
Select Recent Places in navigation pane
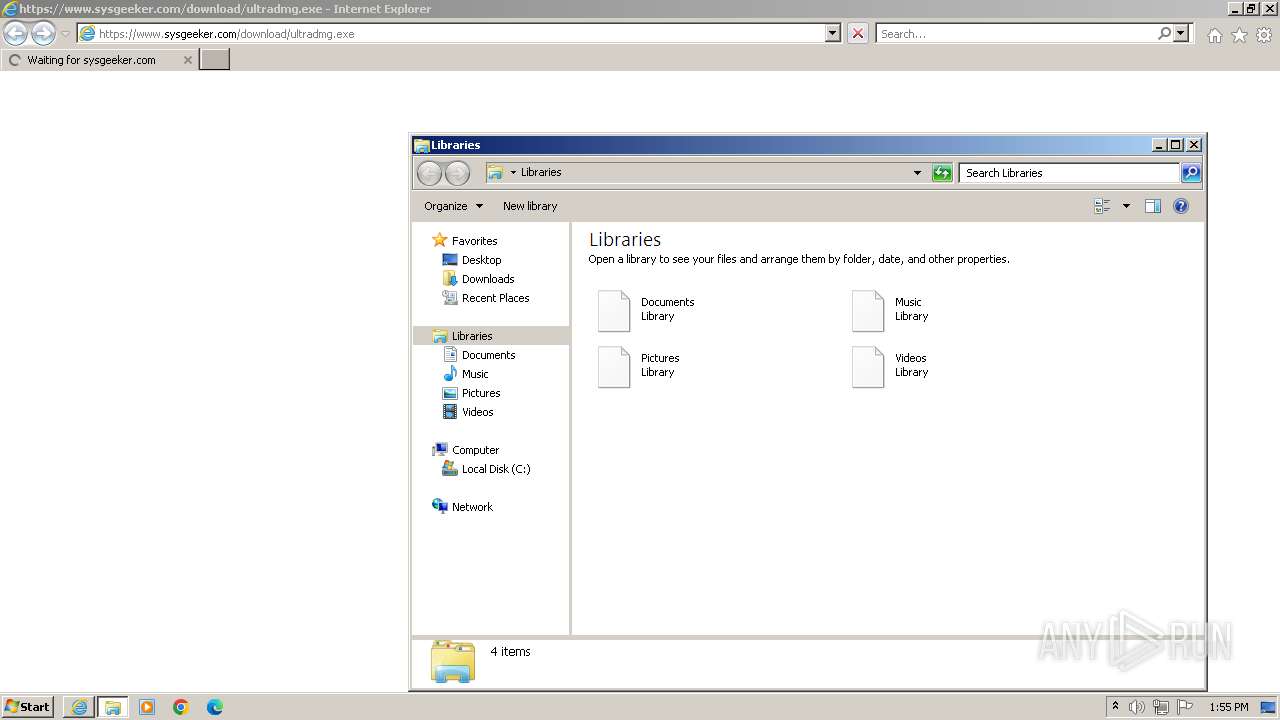[x=495, y=298]
